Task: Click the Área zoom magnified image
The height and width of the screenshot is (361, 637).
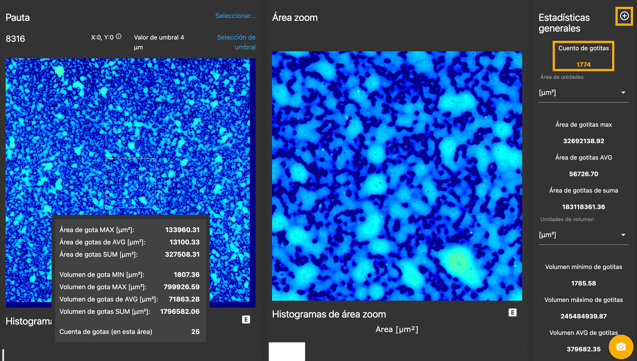Action: [x=397, y=176]
